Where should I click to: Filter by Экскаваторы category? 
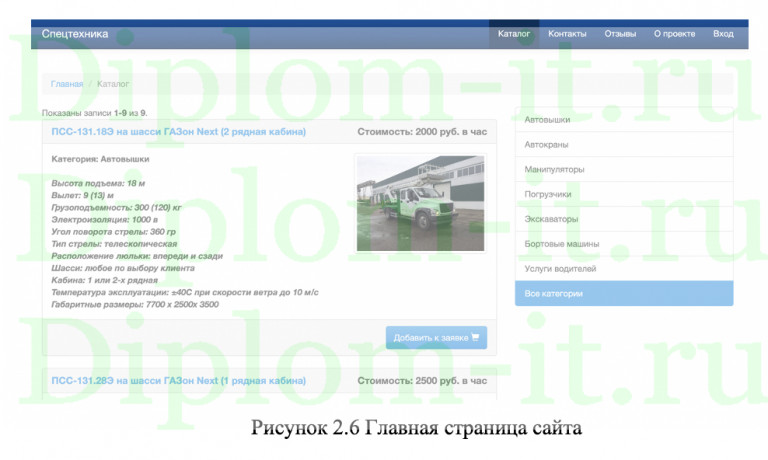coord(624,219)
